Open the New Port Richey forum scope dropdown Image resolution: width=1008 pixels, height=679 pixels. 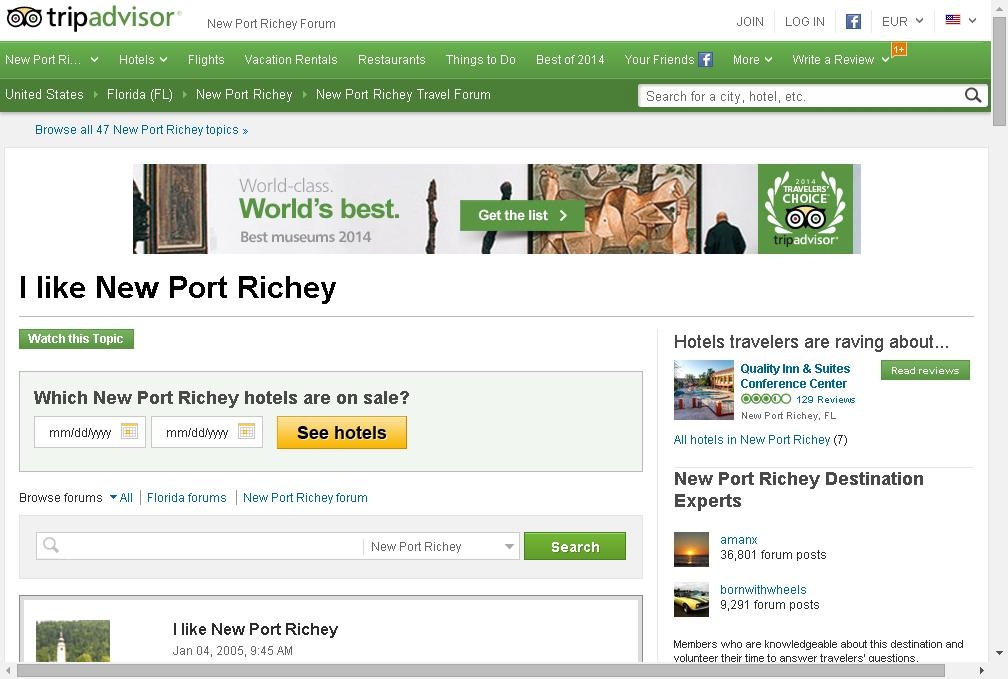click(442, 547)
